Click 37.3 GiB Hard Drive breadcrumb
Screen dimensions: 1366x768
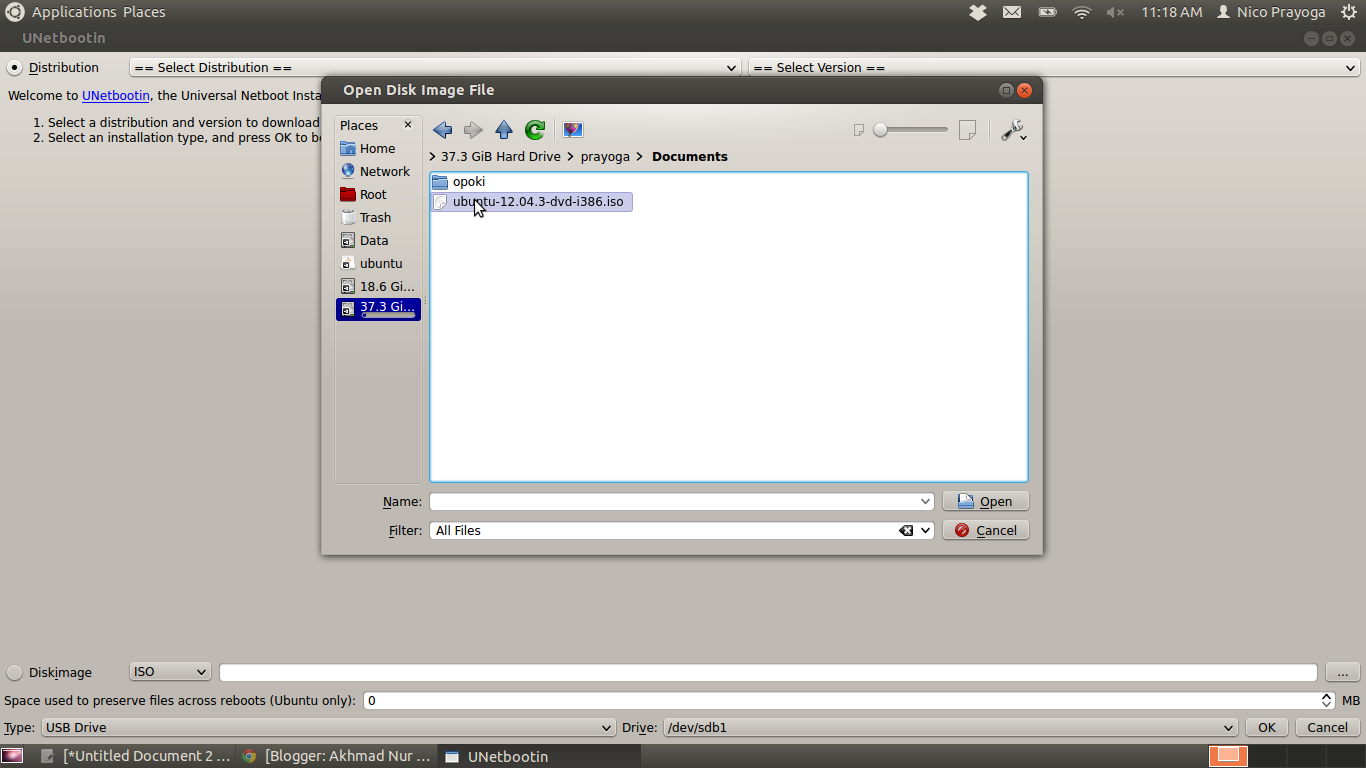501,157
